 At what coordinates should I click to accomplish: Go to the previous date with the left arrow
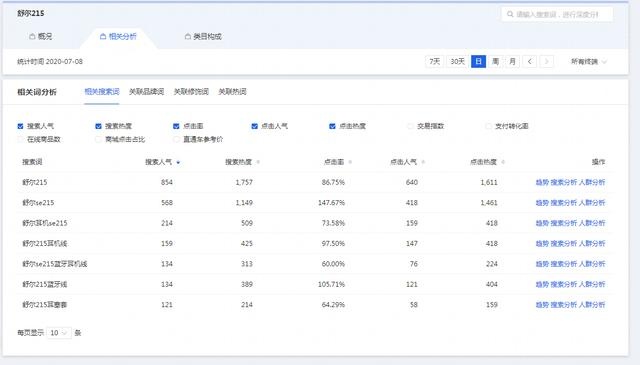(530, 62)
